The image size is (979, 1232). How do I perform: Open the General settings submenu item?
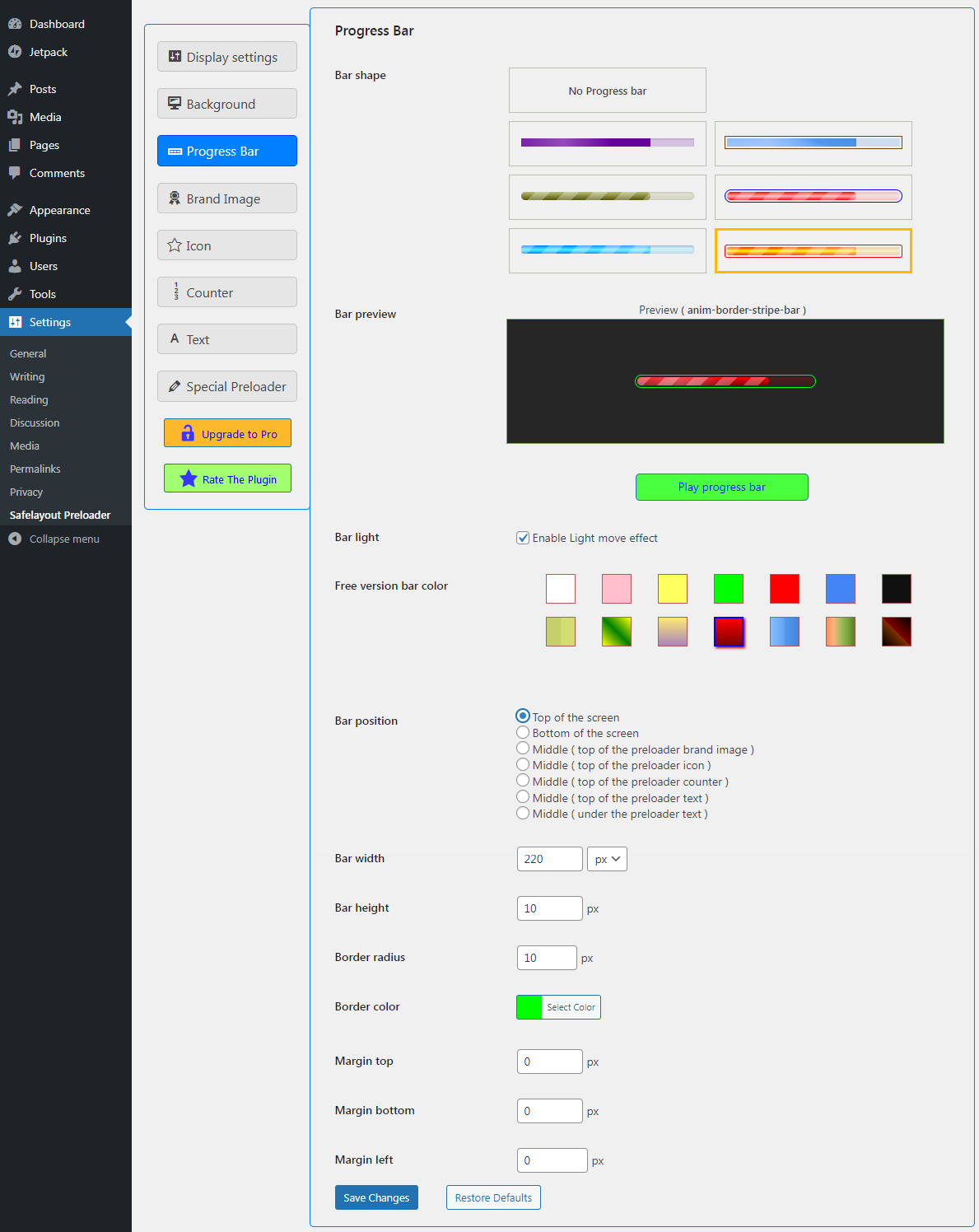coord(28,353)
